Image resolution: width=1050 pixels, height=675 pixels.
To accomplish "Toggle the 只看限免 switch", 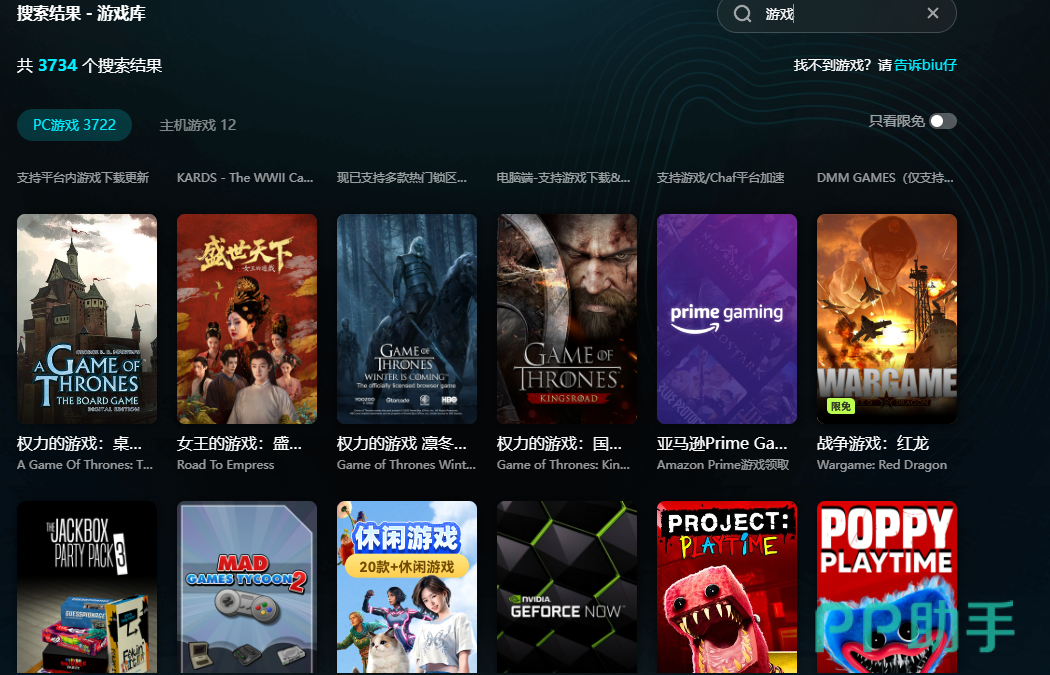I will pyautogui.click(x=942, y=121).
